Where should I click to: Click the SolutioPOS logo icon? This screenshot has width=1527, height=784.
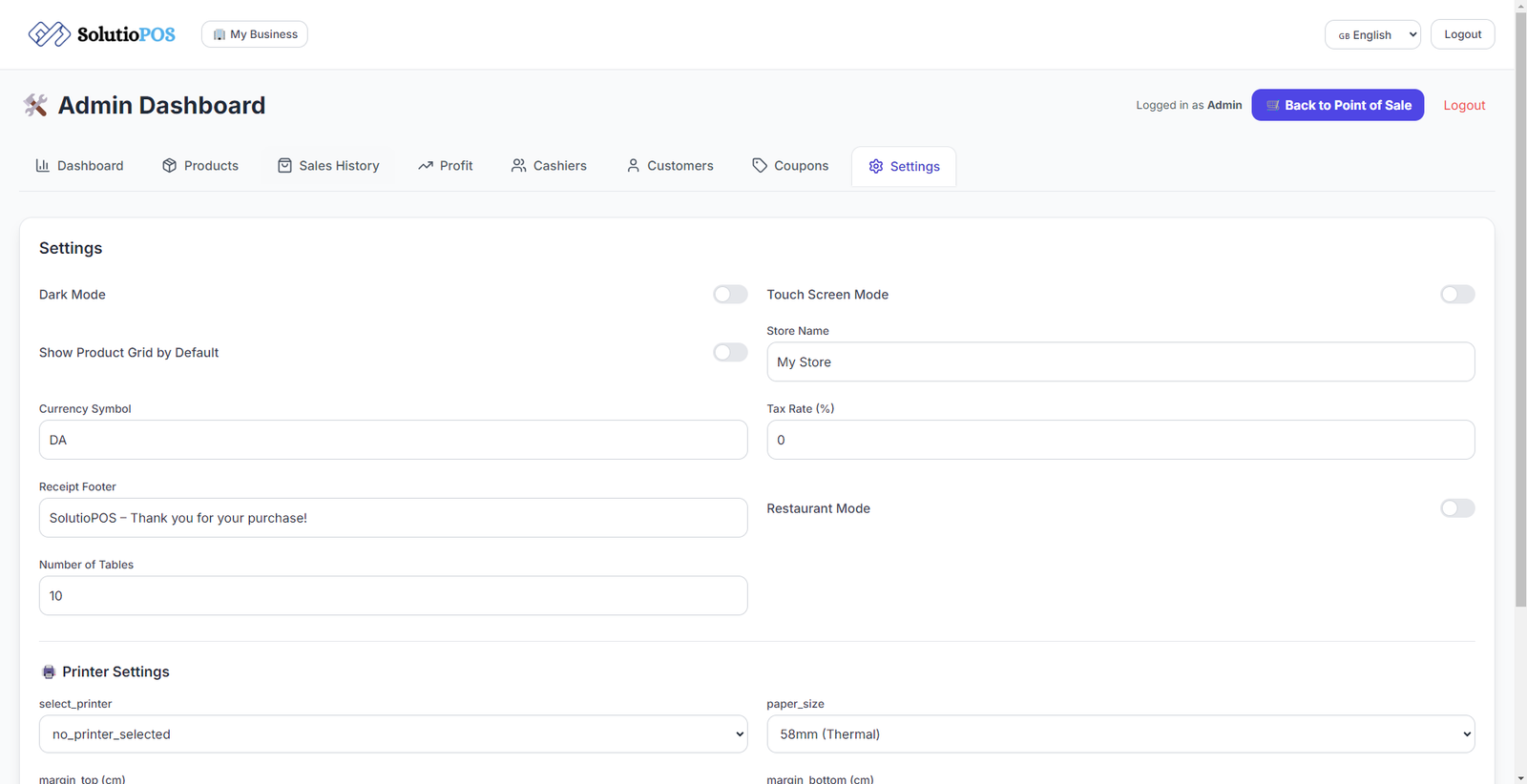[49, 34]
